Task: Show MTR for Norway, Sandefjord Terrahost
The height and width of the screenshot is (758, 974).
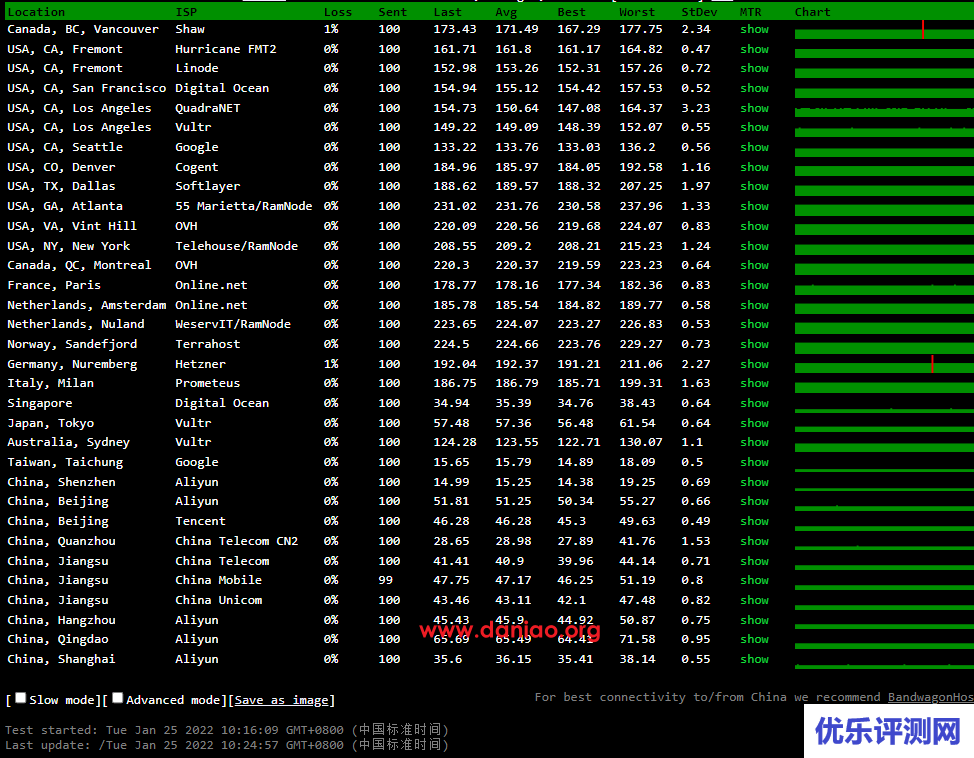Action: (x=754, y=344)
